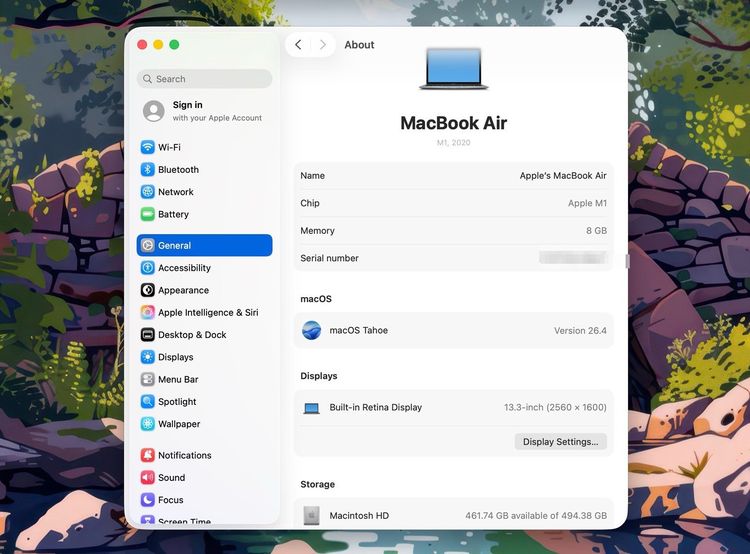Click the About page title
Screen dimensions: 750x554
[359, 45]
